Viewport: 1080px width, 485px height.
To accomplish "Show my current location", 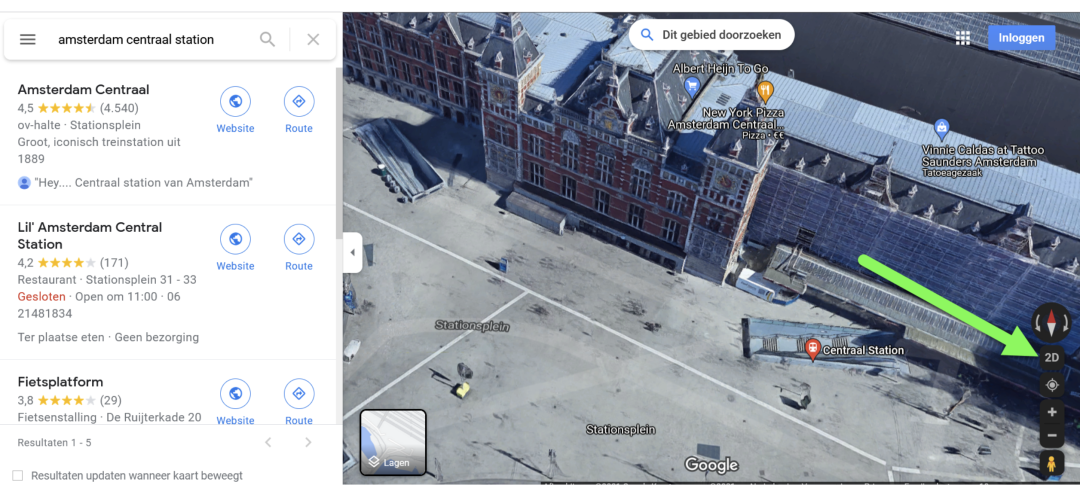I will tap(1052, 385).
